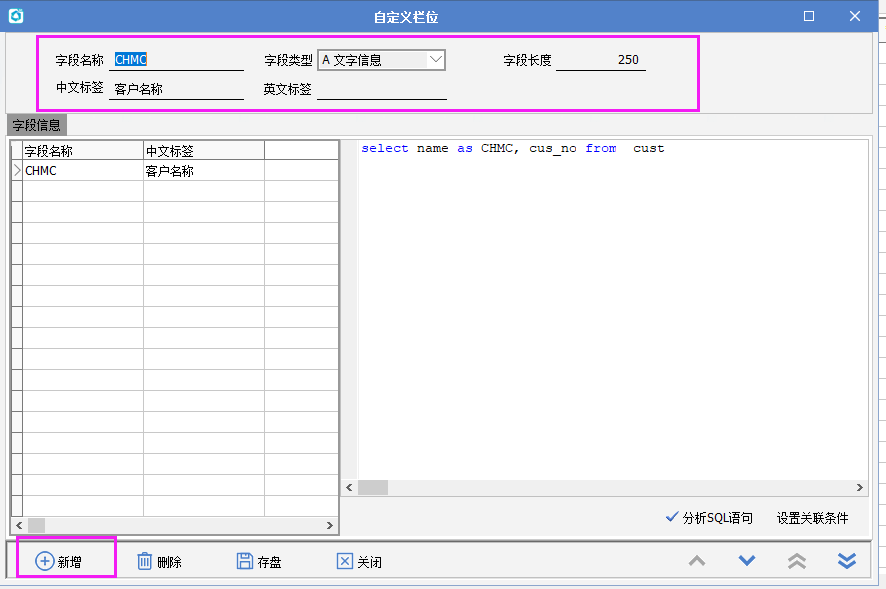Click the double up arrow icon
The width and height of the screenshot is (886, 589).
click(797, 561)
